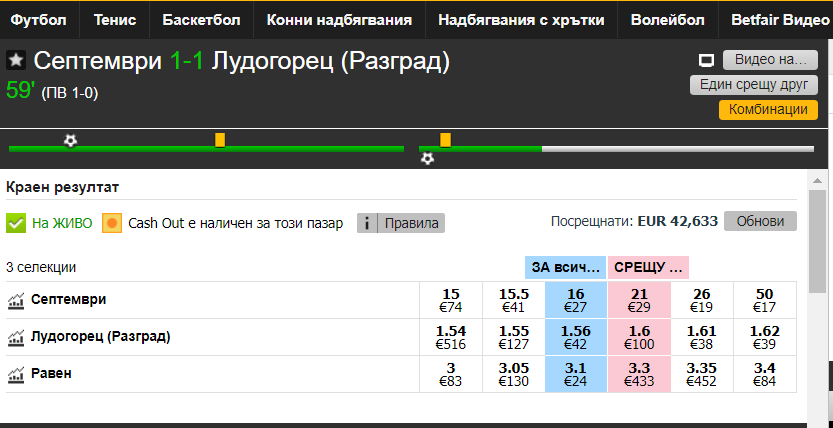Click the live video monitor icon

point(706,61)
